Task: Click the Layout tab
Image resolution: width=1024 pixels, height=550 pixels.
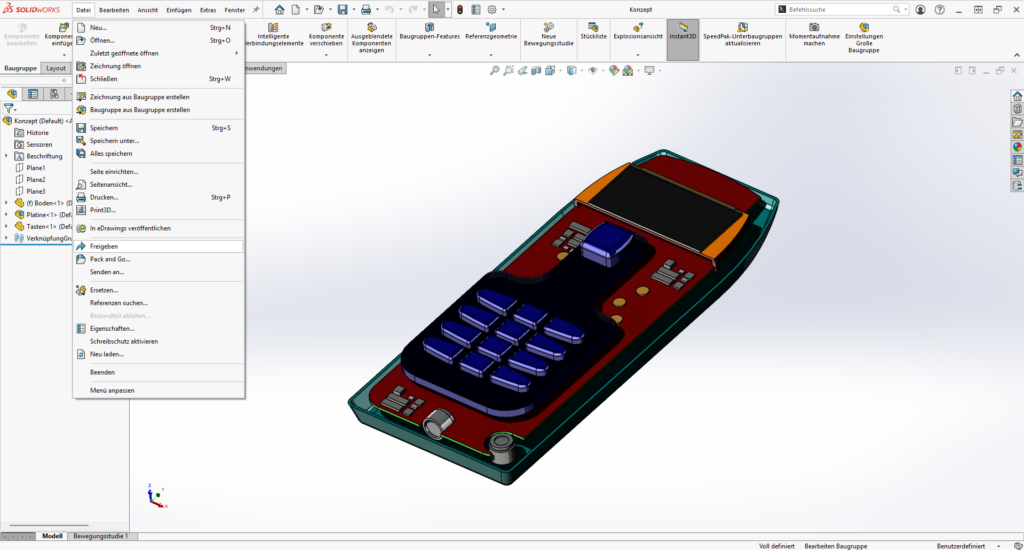Action: (57, 68)
